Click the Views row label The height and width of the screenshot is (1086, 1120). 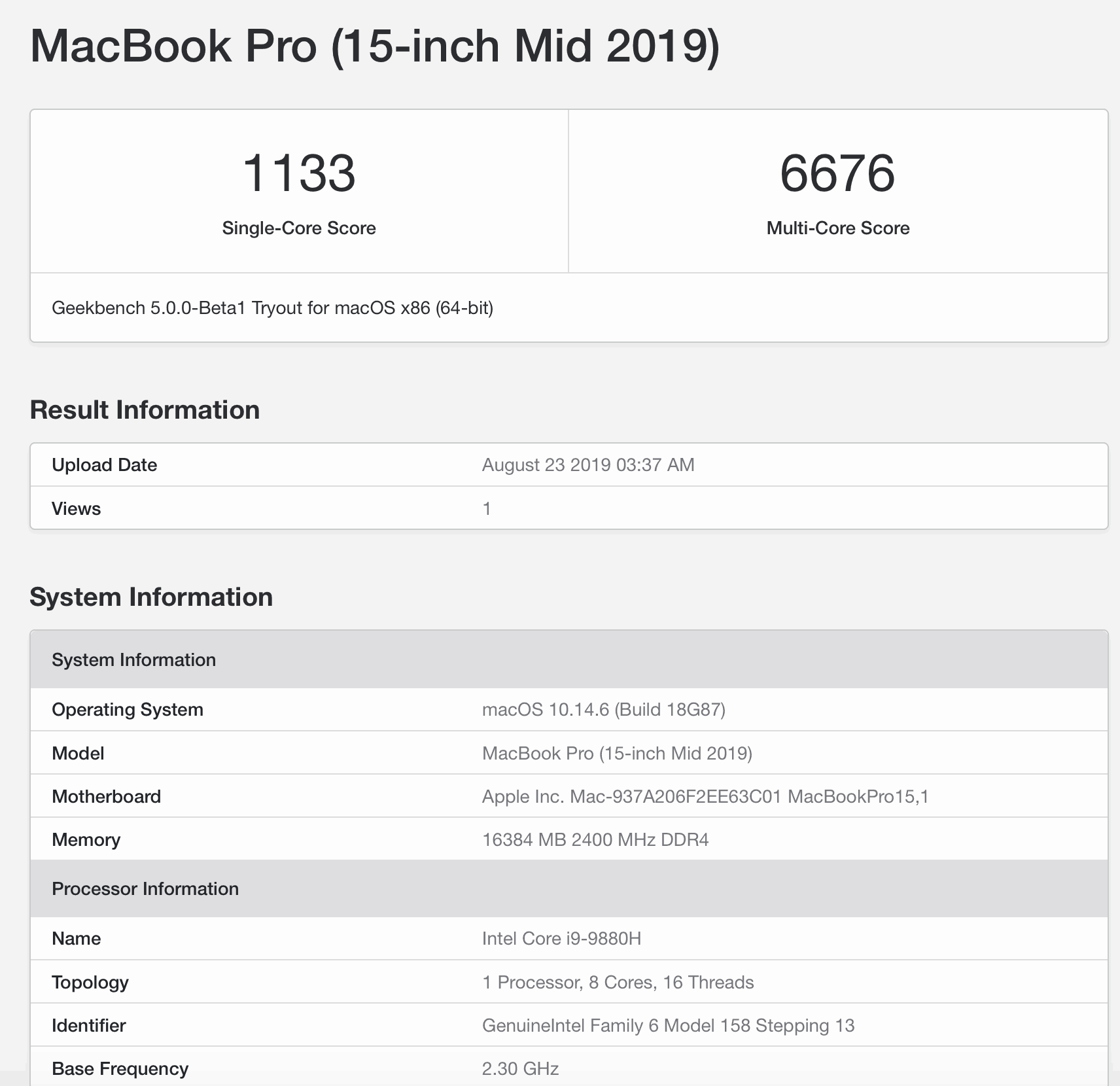pyautogui.click(x=77, y=509)
